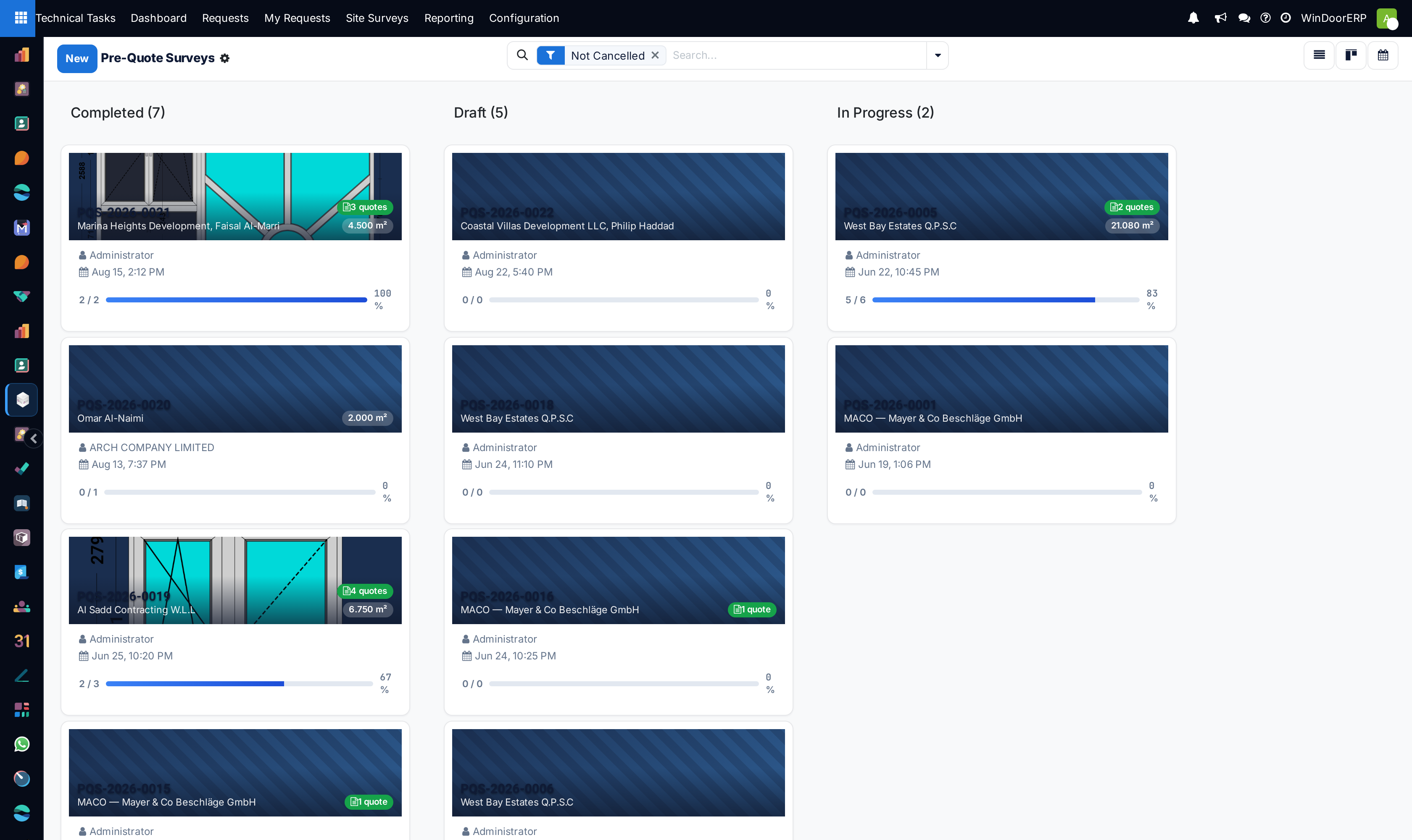Click the megaphone announcements icon
This screenshot has width=1412, height=840.
pyautogui.click(x=1220, y=18)
